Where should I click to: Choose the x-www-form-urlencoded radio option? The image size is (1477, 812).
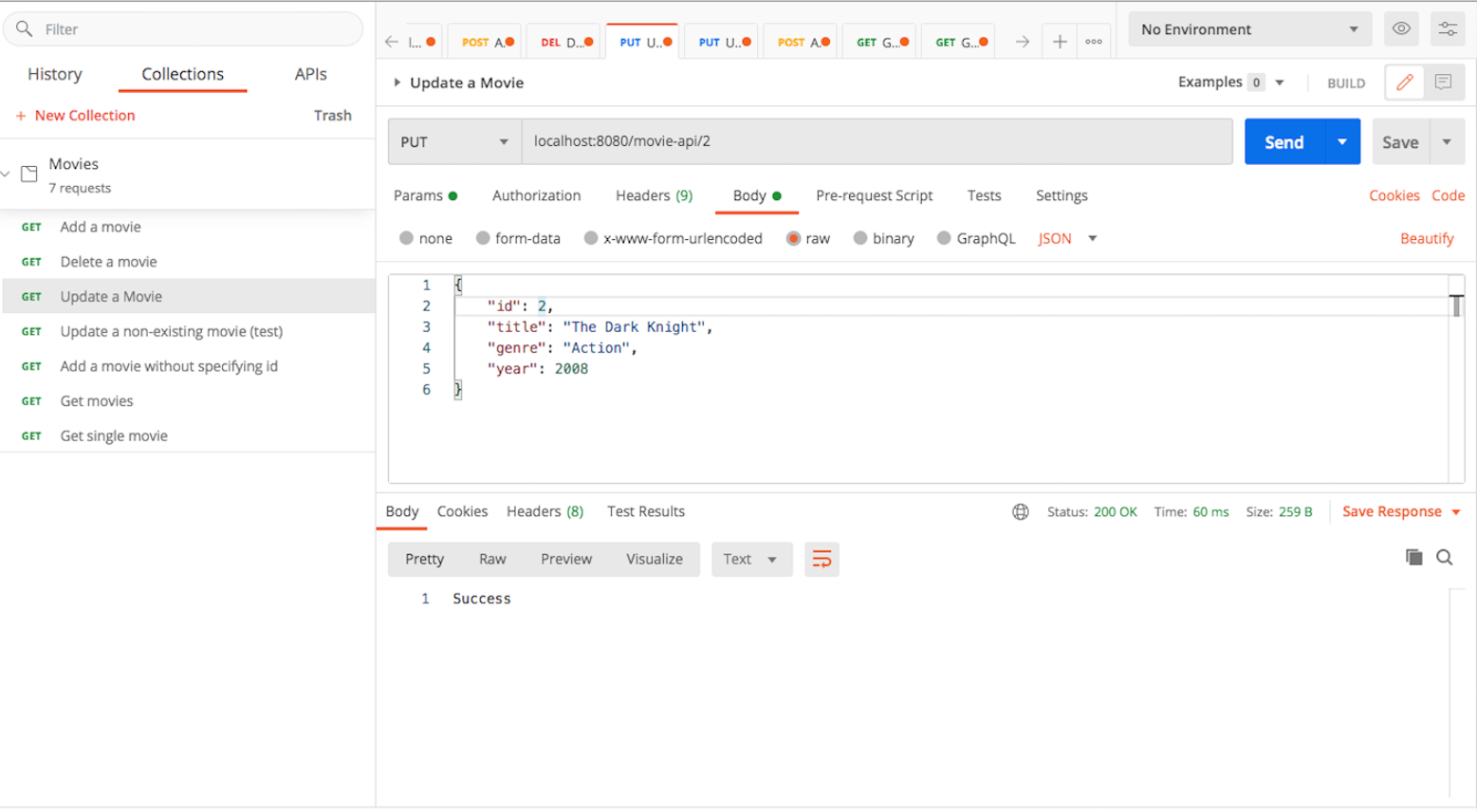591,238
